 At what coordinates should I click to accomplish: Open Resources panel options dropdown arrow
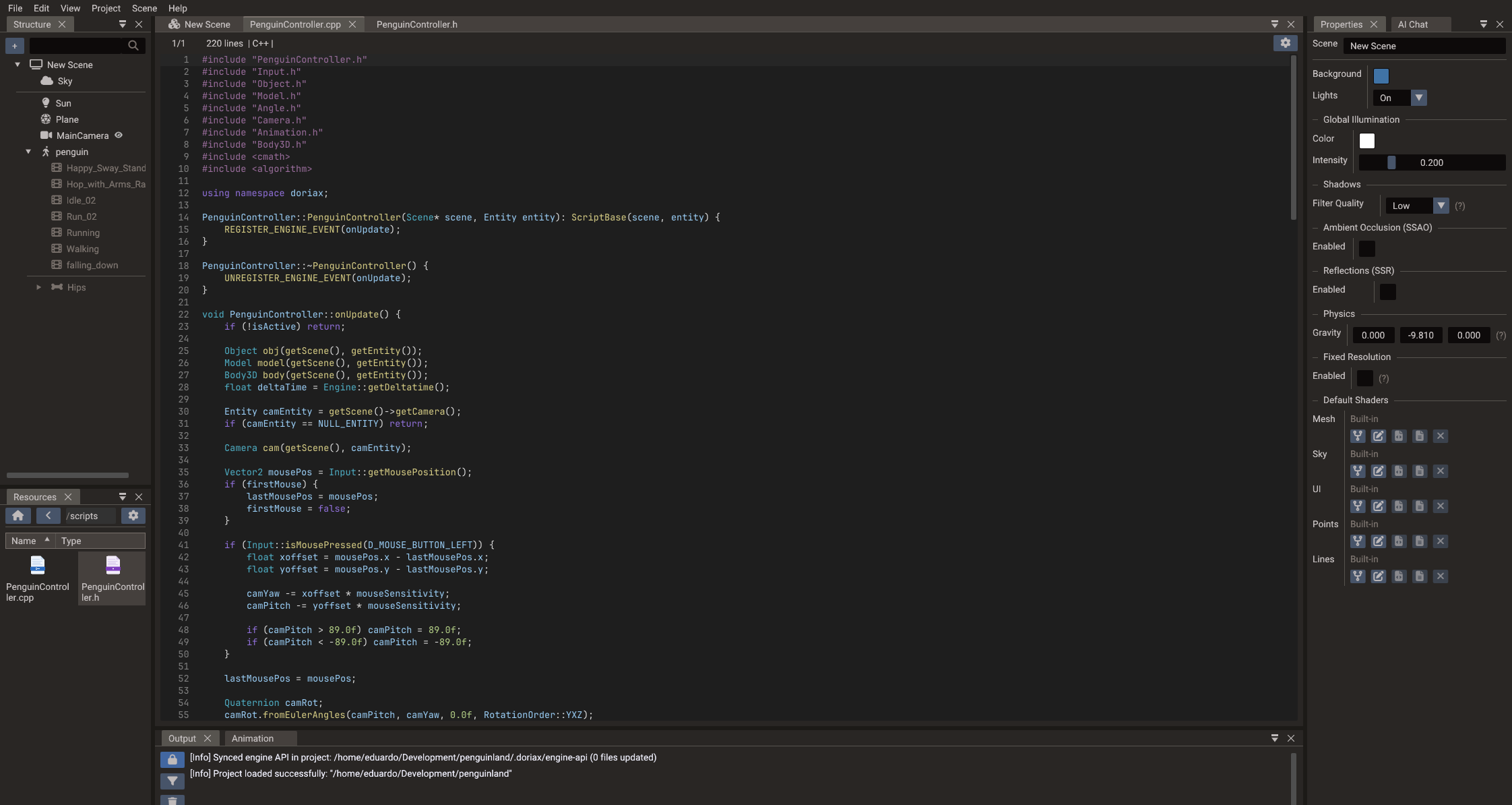click(x=123, y=497)
